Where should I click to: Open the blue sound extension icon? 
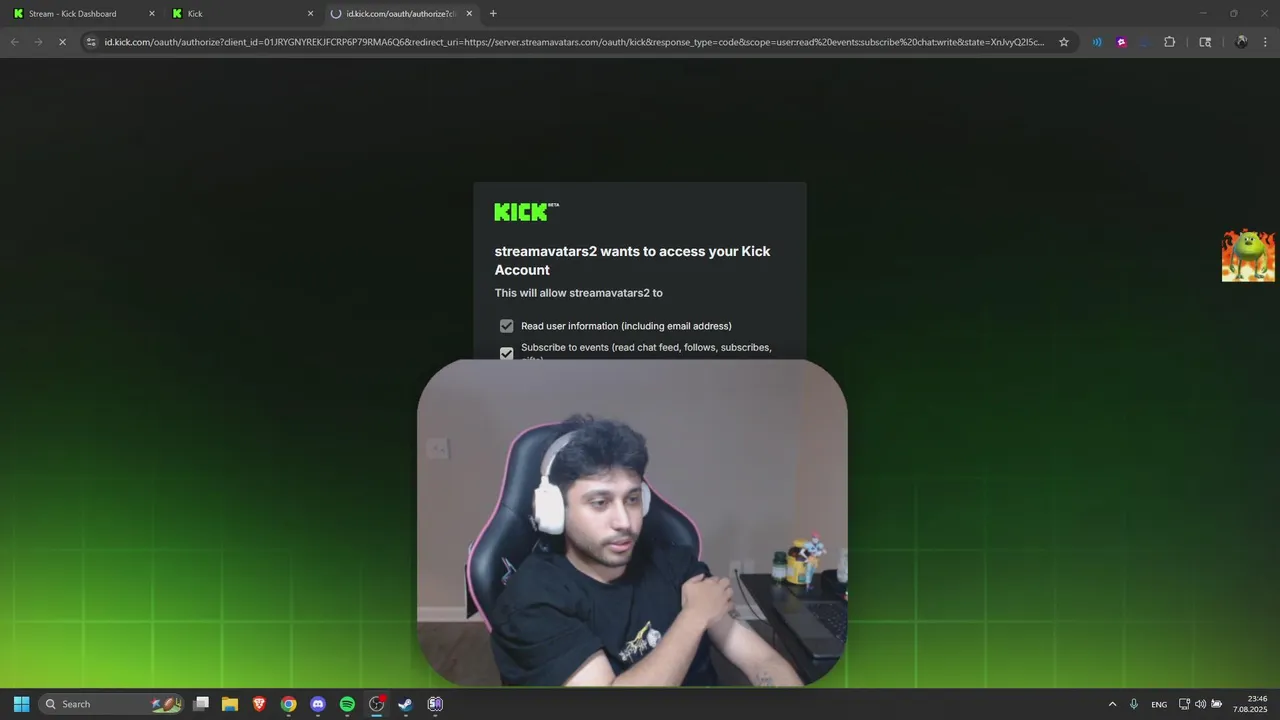[x=1097, y=42]
